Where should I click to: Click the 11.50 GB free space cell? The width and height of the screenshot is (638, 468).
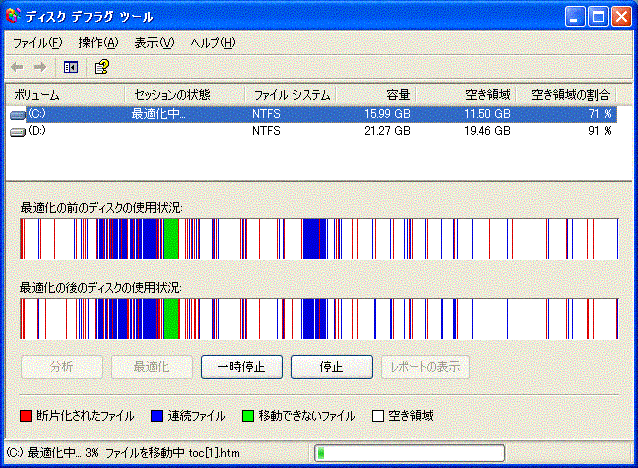pyautogui.click(x=487, y=114)
